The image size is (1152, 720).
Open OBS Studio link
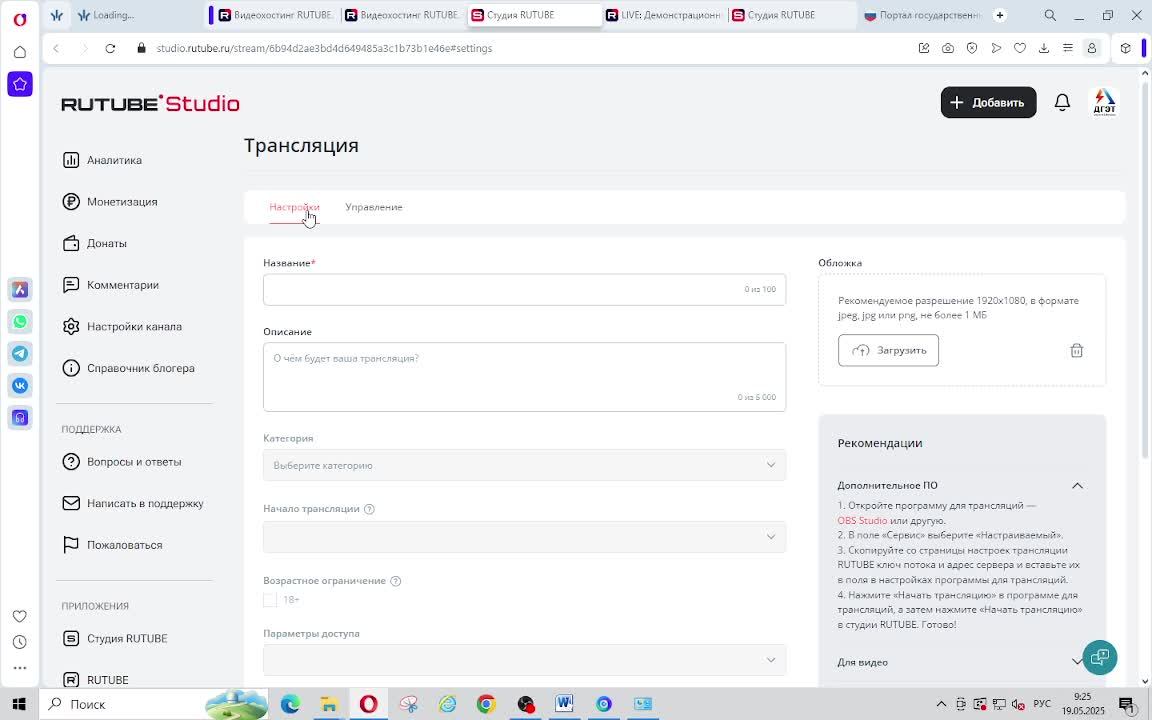point(862,520)
